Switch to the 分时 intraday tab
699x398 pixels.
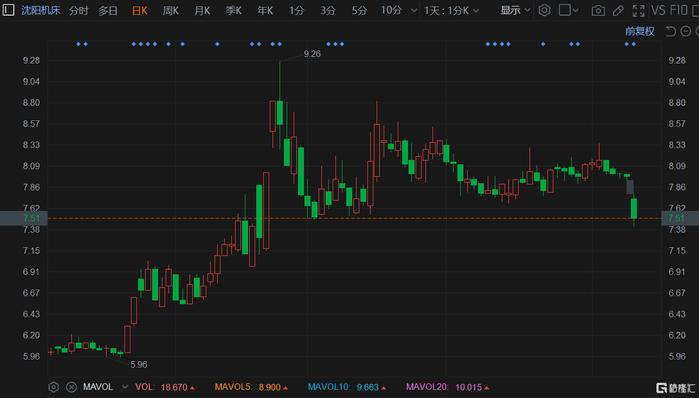pos(78,10)
